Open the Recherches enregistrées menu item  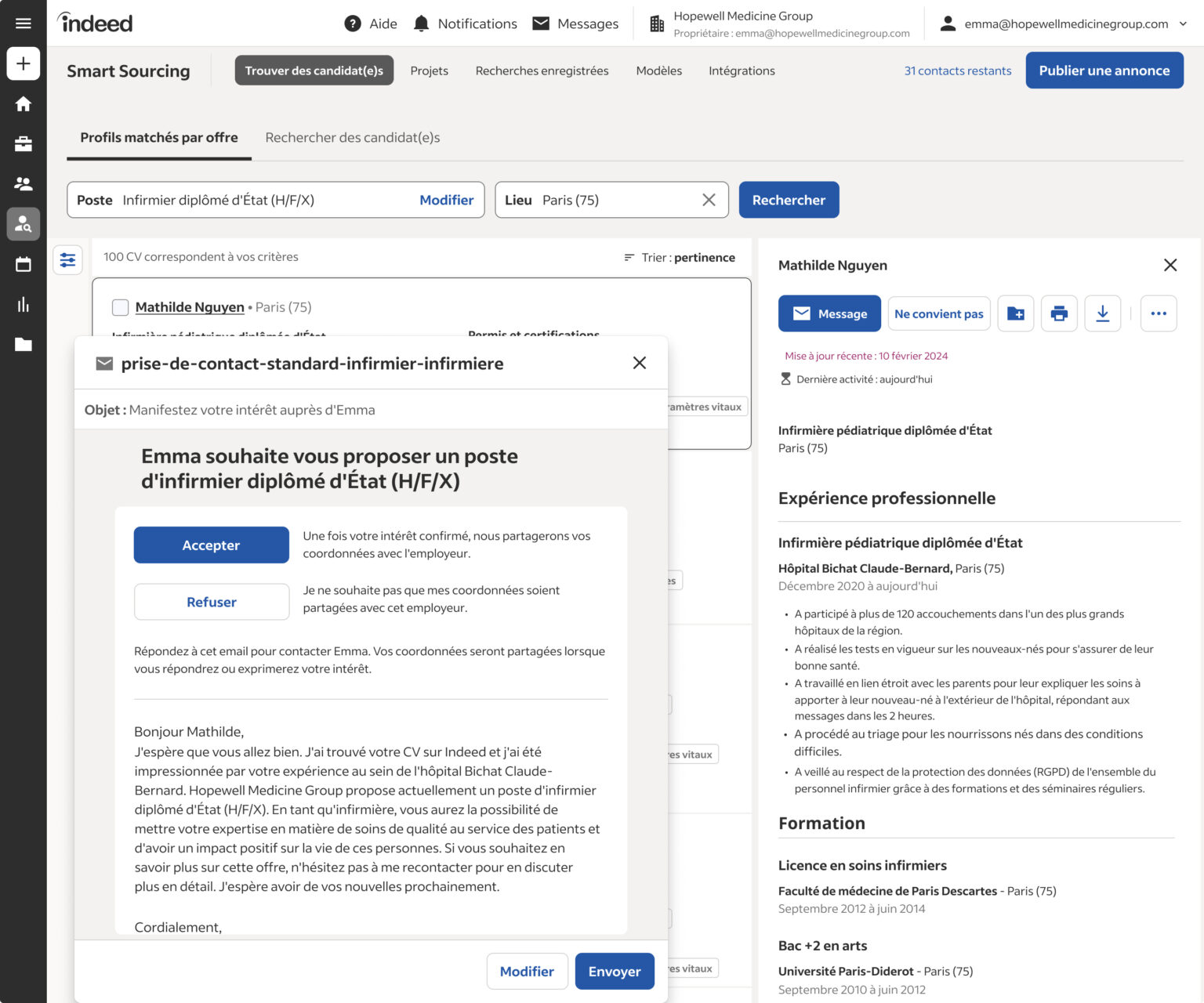pyautogui.click(x=542, y=71)
